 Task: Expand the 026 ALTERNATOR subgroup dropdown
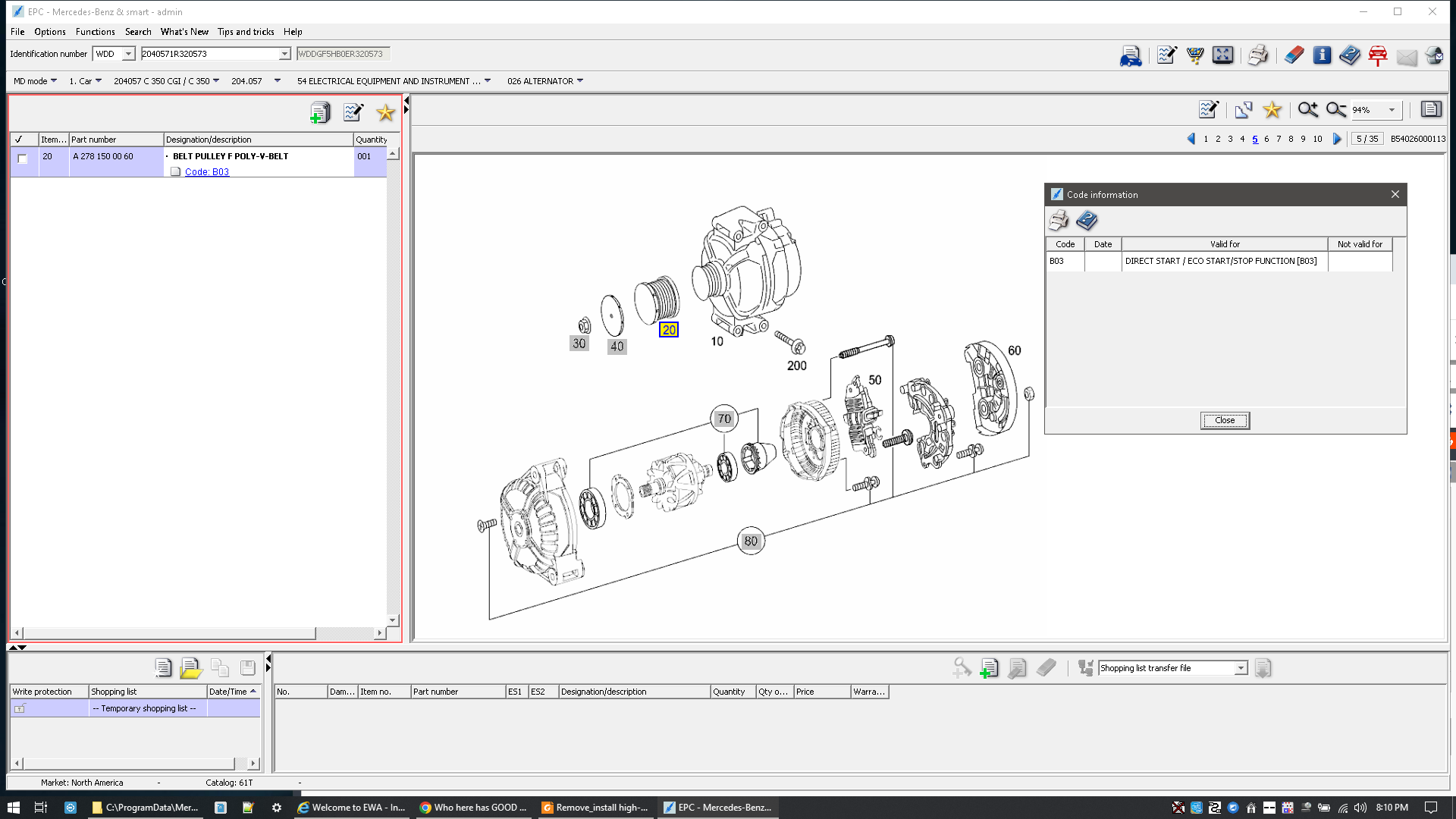click(580, 81)
